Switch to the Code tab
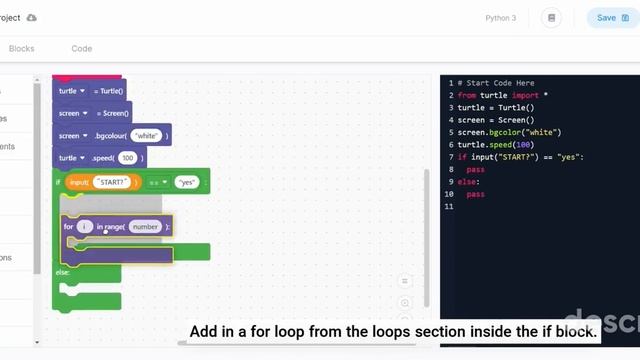This screenshot has width=640, height=360. pos(82,49)
